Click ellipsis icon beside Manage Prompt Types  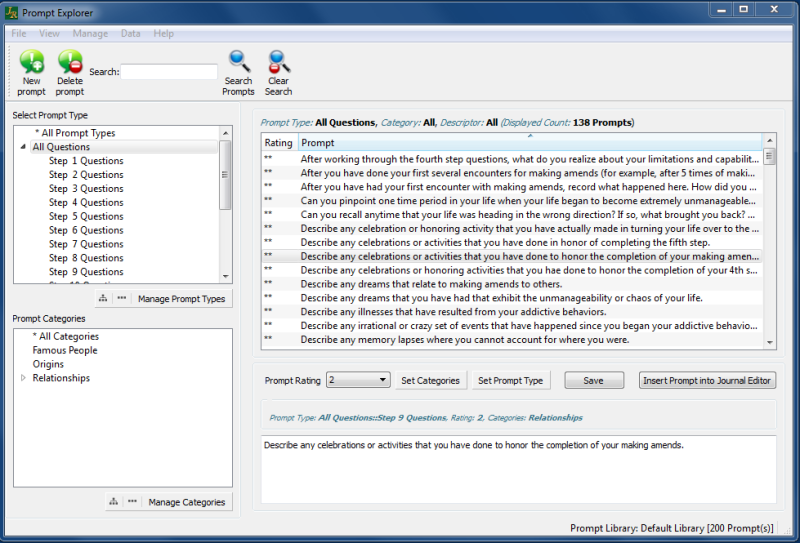coord(121,298)
